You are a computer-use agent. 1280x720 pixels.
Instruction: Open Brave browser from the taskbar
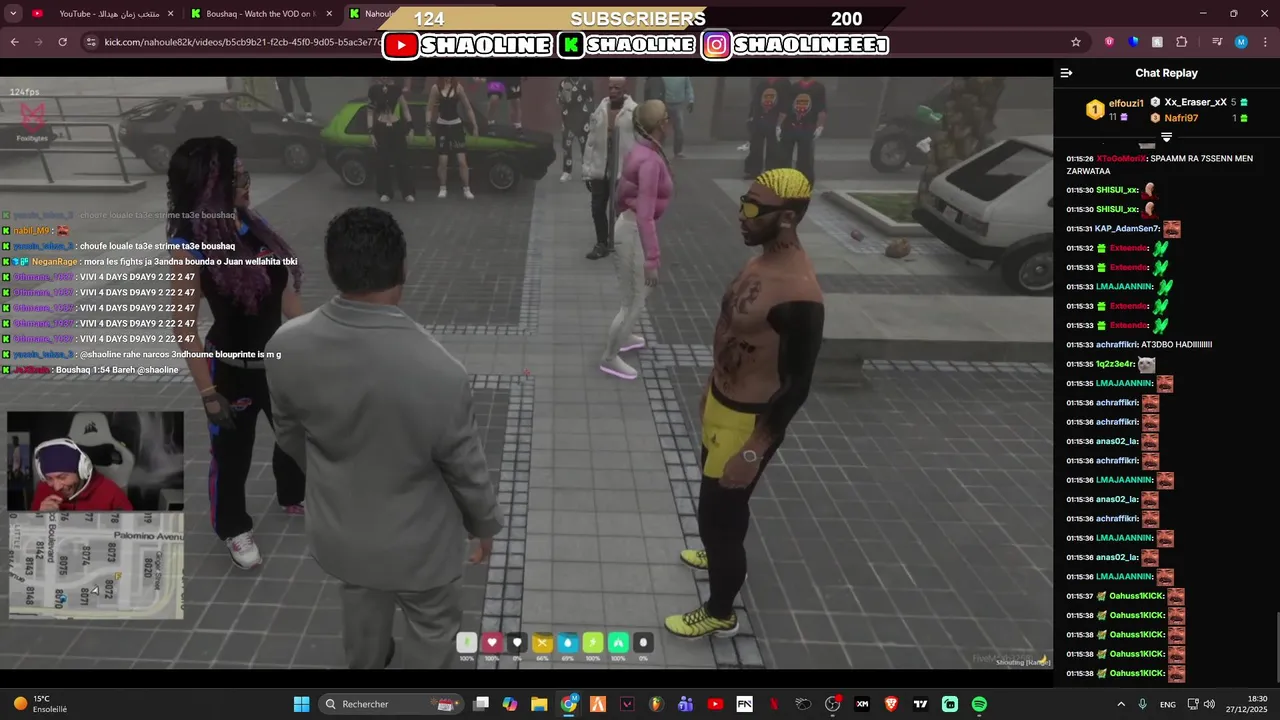coord(891,704)
